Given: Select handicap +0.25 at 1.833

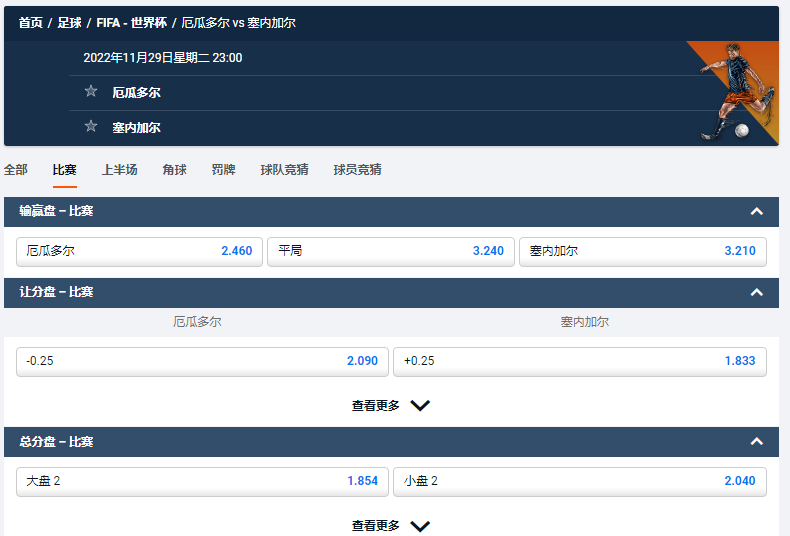Looking at the screenshot, I should (580, 361).
